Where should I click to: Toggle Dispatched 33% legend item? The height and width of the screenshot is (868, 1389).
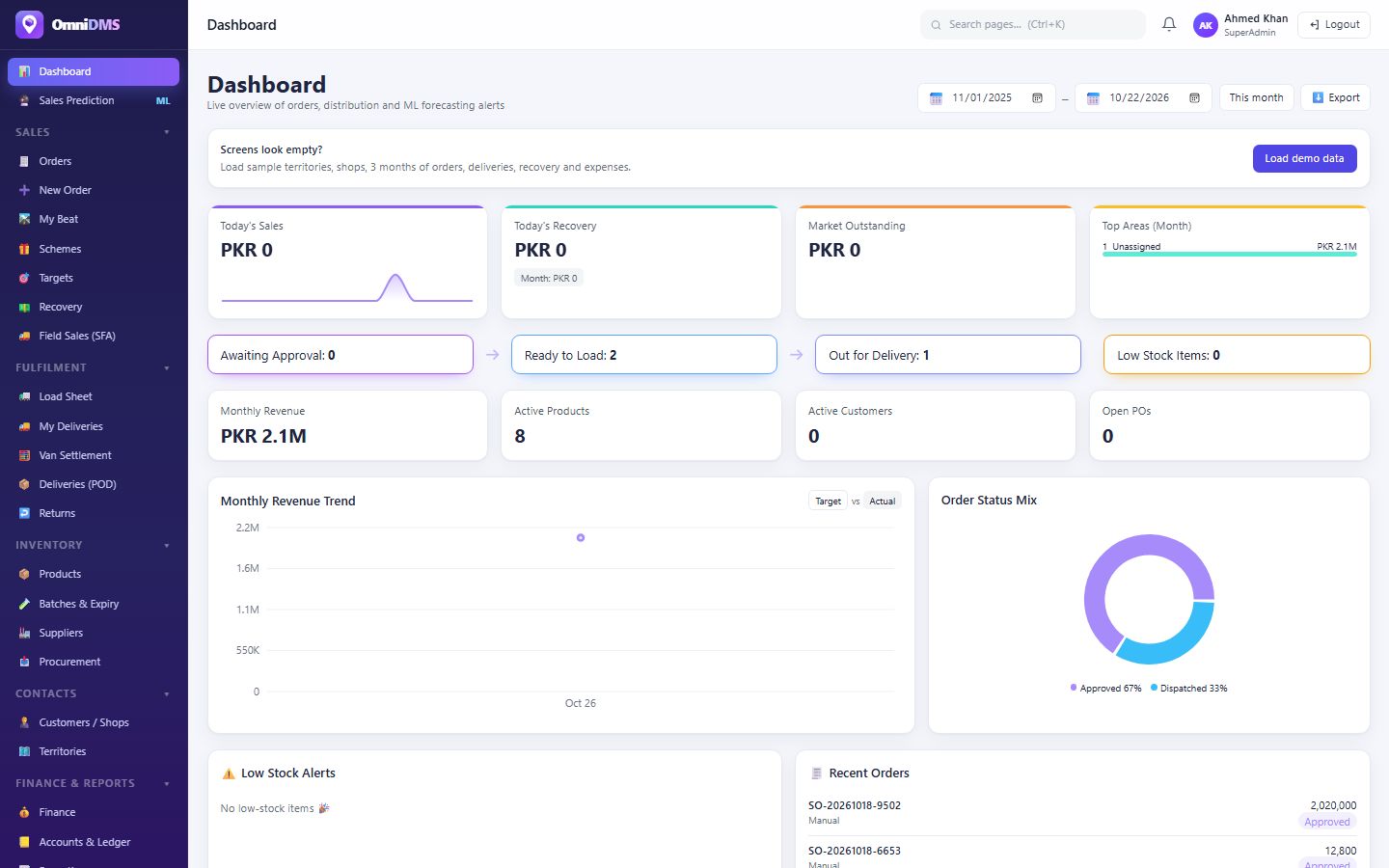(x=1188, y=688)
